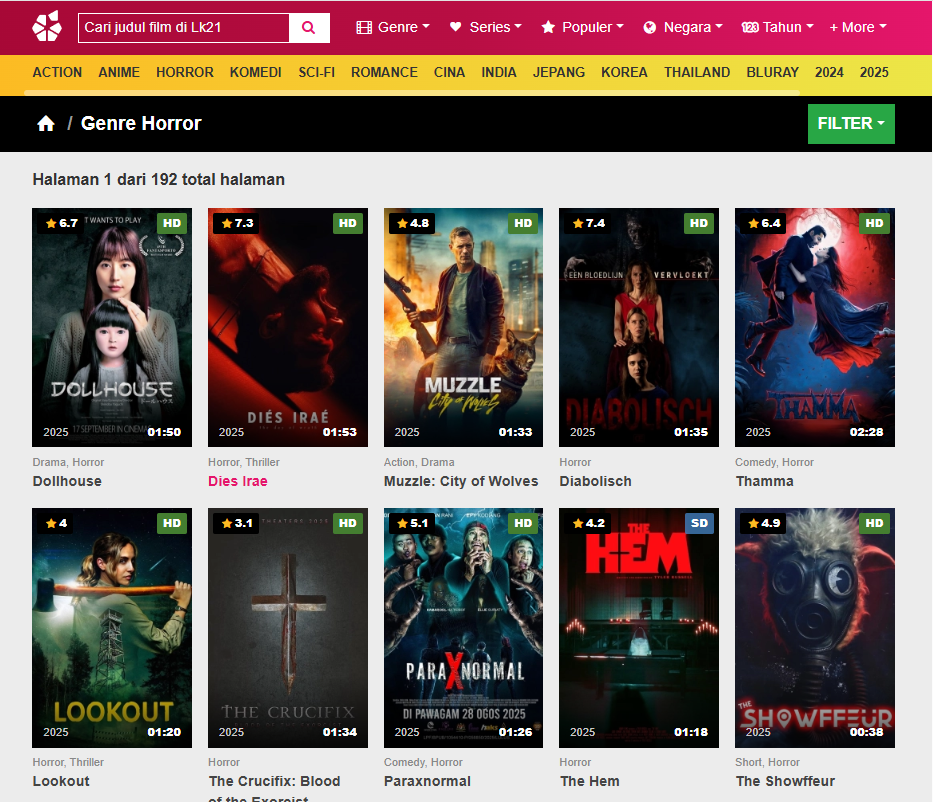Click the 6.7 star rating on Dollhouse
Image resolution: width=933 pixels, height=802 pixels.
pos(62,224)
